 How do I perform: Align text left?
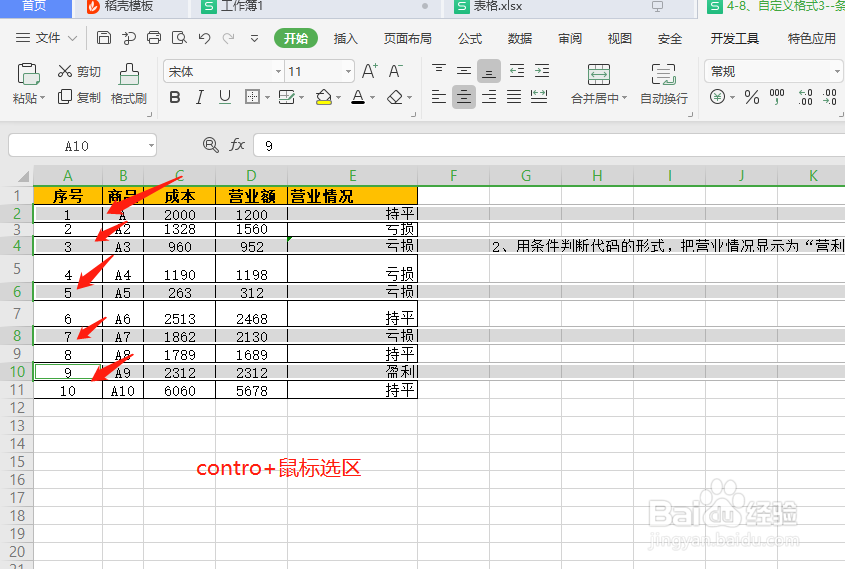click(x=439, y=97)
